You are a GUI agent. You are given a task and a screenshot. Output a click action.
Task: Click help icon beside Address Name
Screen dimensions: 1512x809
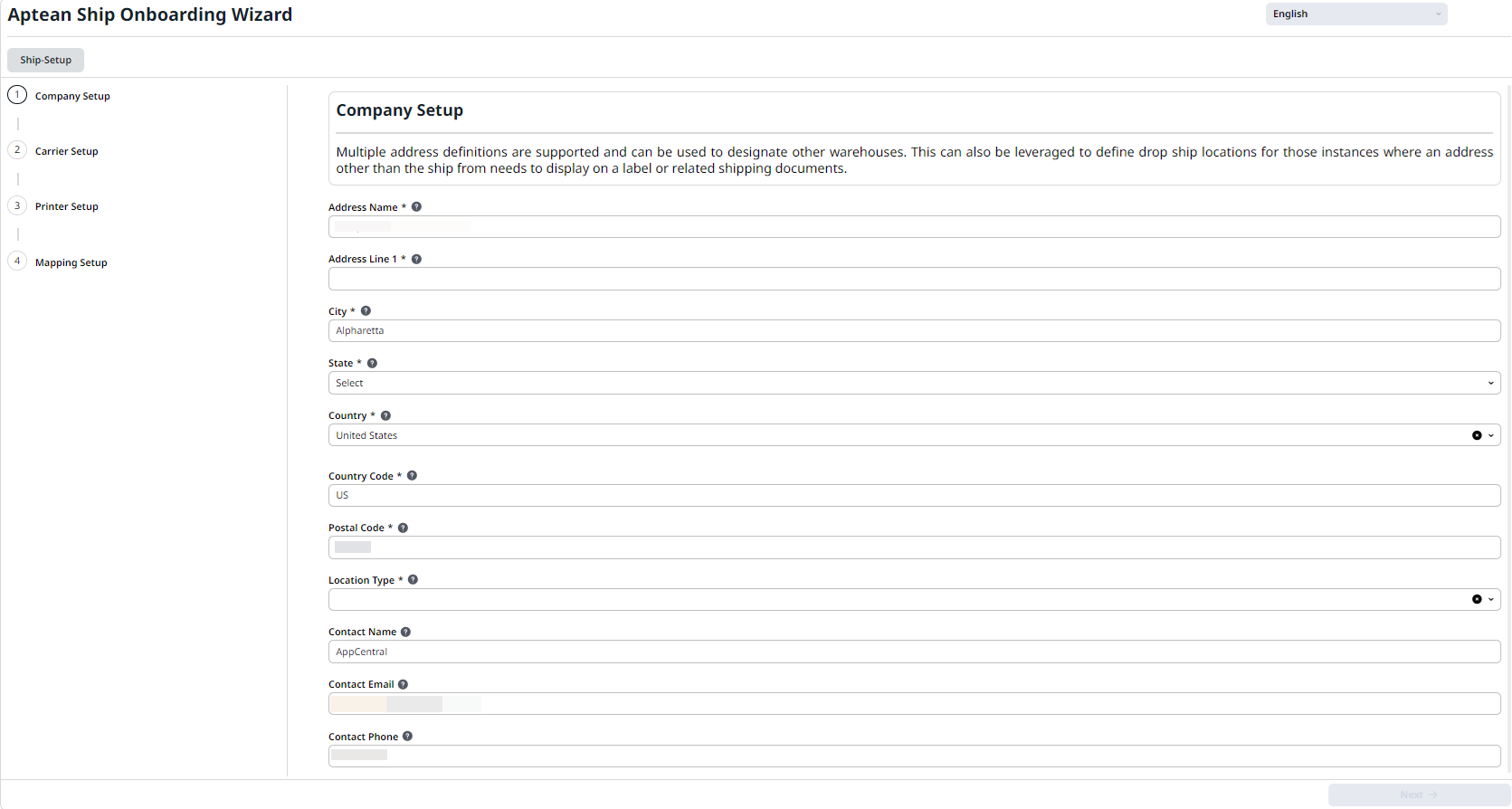pos(416,207)
